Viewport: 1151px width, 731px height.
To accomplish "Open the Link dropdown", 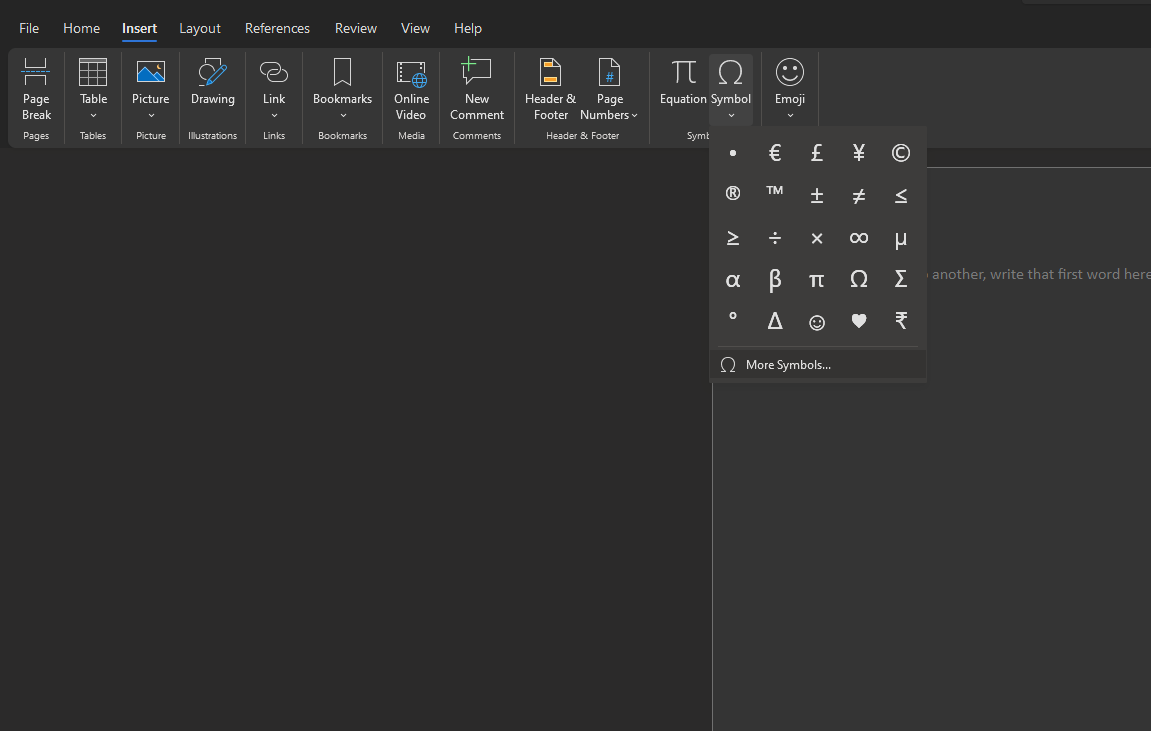I will [274, 89].
